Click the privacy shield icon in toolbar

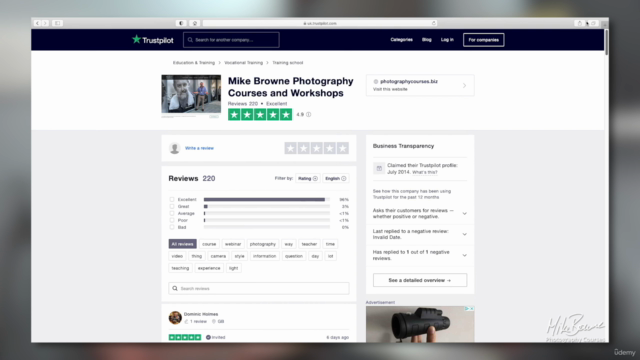click(x=181, y=23)
